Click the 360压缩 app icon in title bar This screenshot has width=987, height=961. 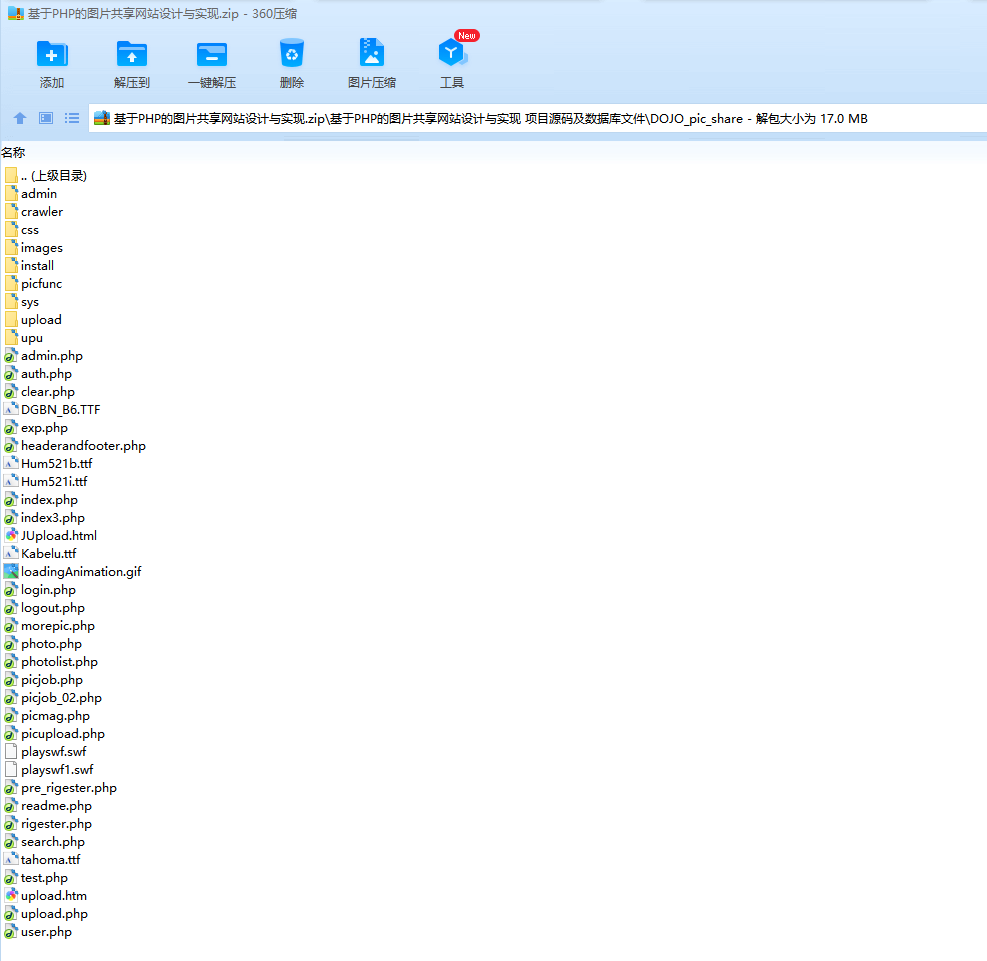(x=15, y=13)
